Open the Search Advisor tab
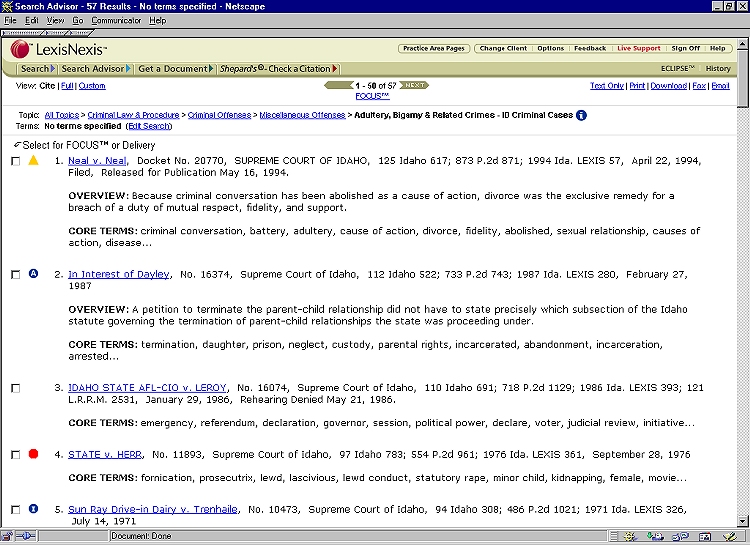Screen dimensions: 750x545 pos(96,68)
